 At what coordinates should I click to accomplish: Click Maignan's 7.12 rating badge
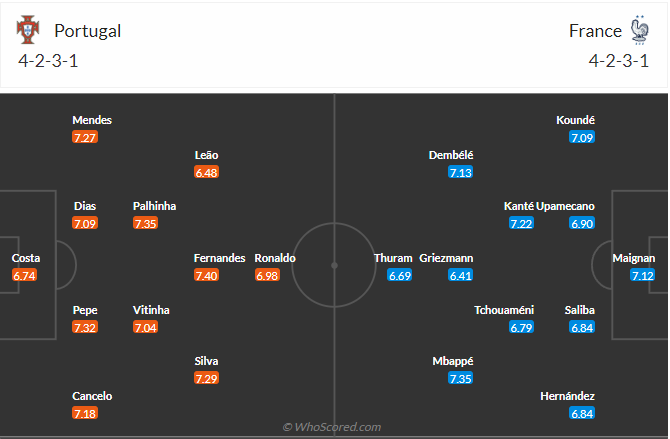point(642,275)
